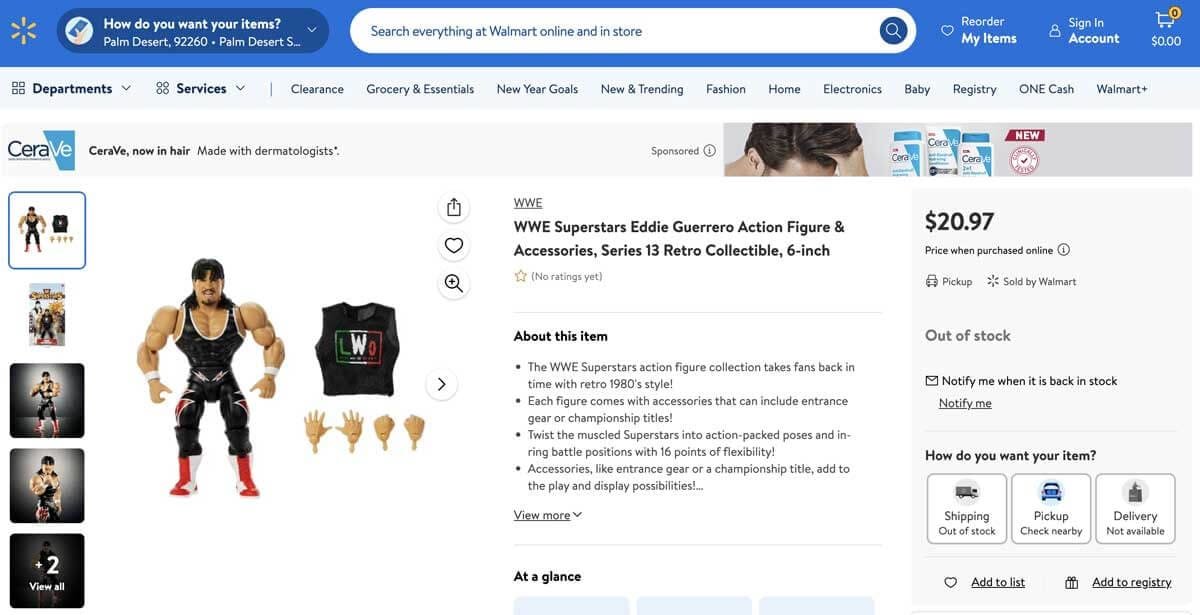Viewport: 1200px width, 615px height.
Task: Click the Notify me link
Action: [x=964, y=402]
